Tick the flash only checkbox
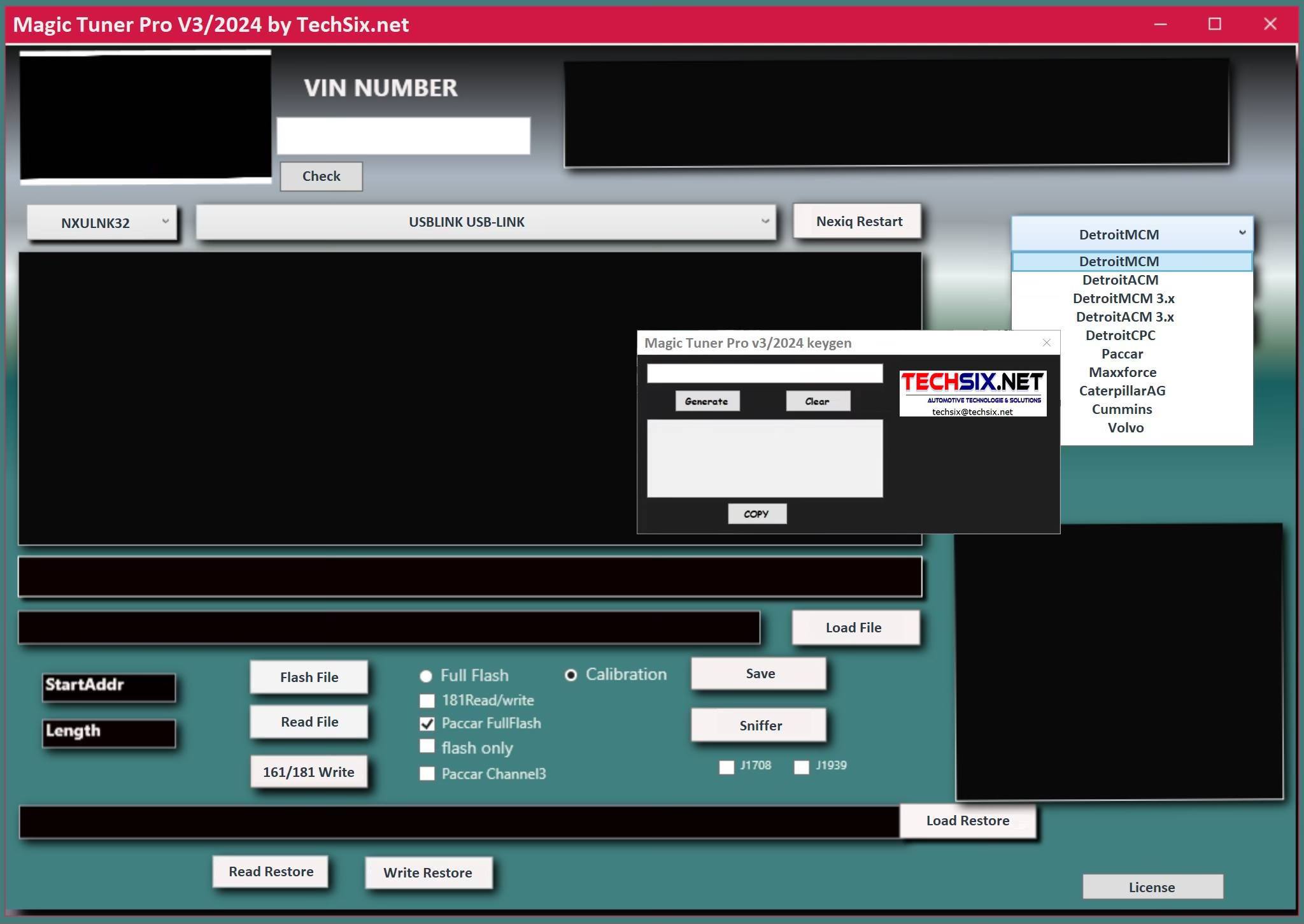The width and height of the screenshot is (1304, 924). click(427, 746)
